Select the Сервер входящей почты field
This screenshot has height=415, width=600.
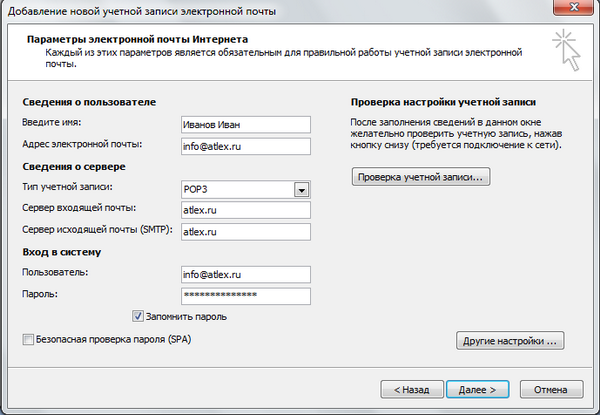click(246, 210)
